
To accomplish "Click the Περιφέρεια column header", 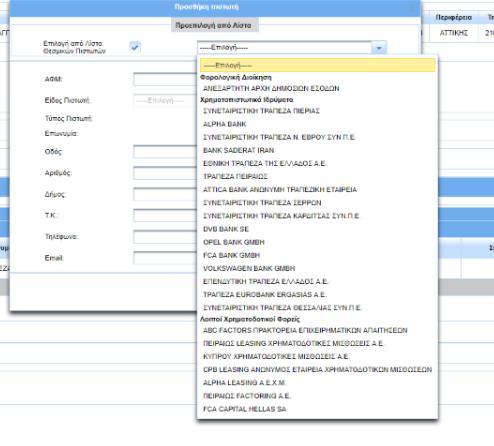I will pyautogui.click(x=454, y=18).
